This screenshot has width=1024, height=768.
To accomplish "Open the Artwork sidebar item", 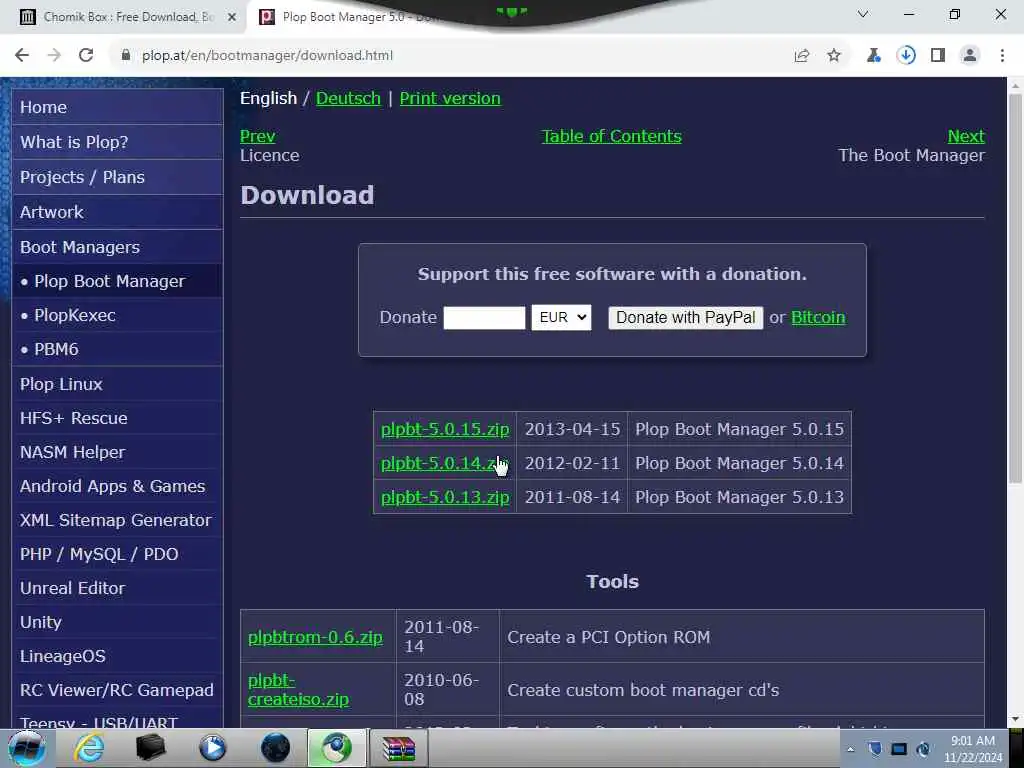I will point(118,212).
